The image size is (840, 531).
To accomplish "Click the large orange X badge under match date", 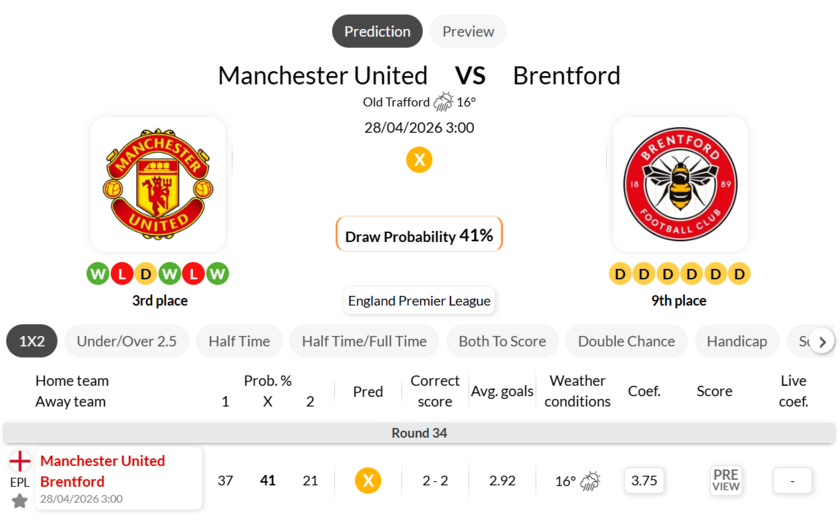I will pyautogui.click(x=419, y=160).
